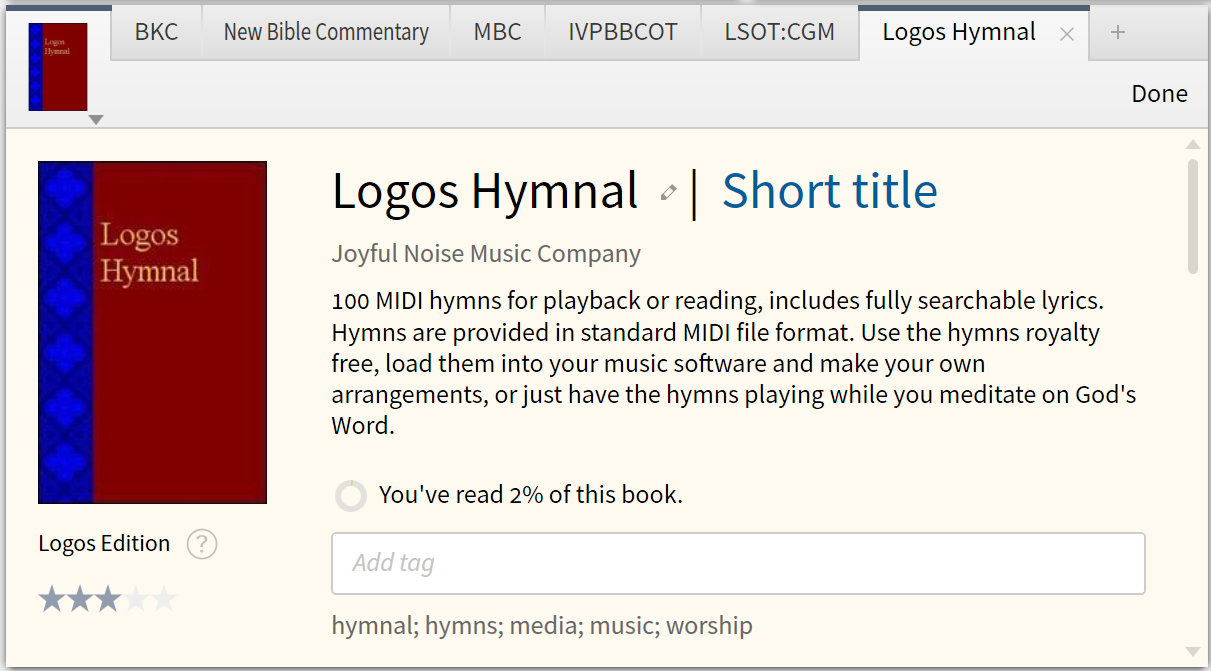Rate the book one star
1211x671 pixels.
51,600
